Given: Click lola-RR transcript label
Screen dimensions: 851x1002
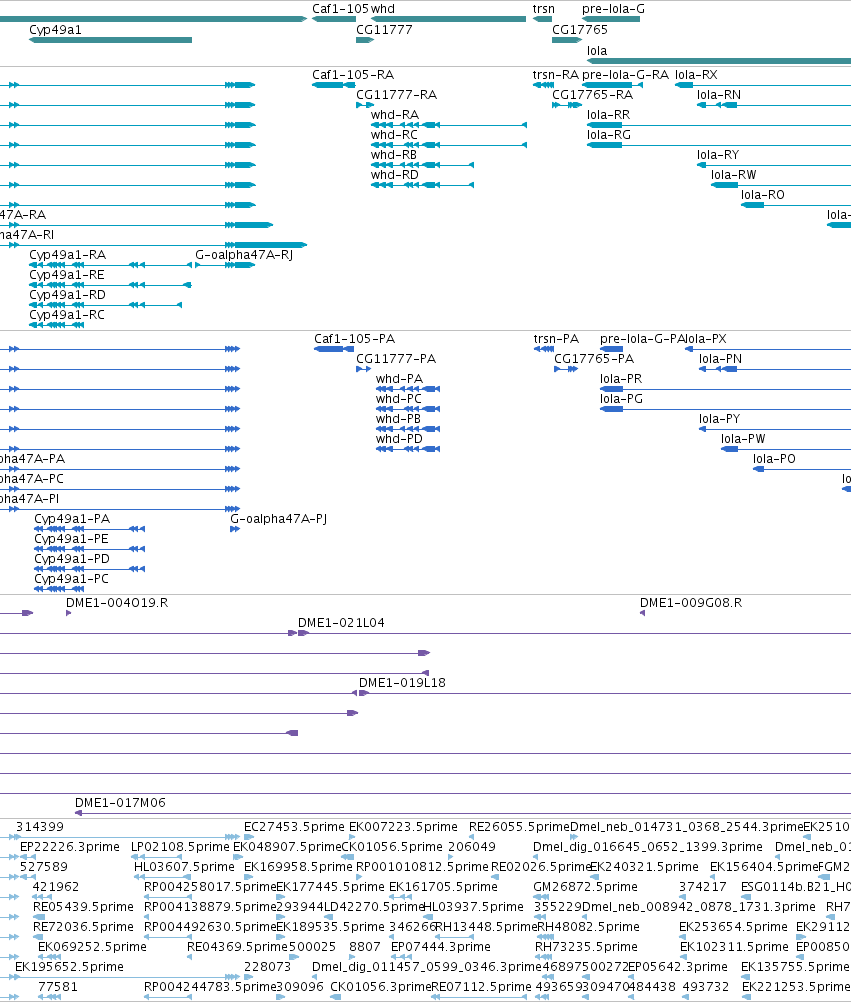Looking at the screenshot, I should click(x=608, y=115).
